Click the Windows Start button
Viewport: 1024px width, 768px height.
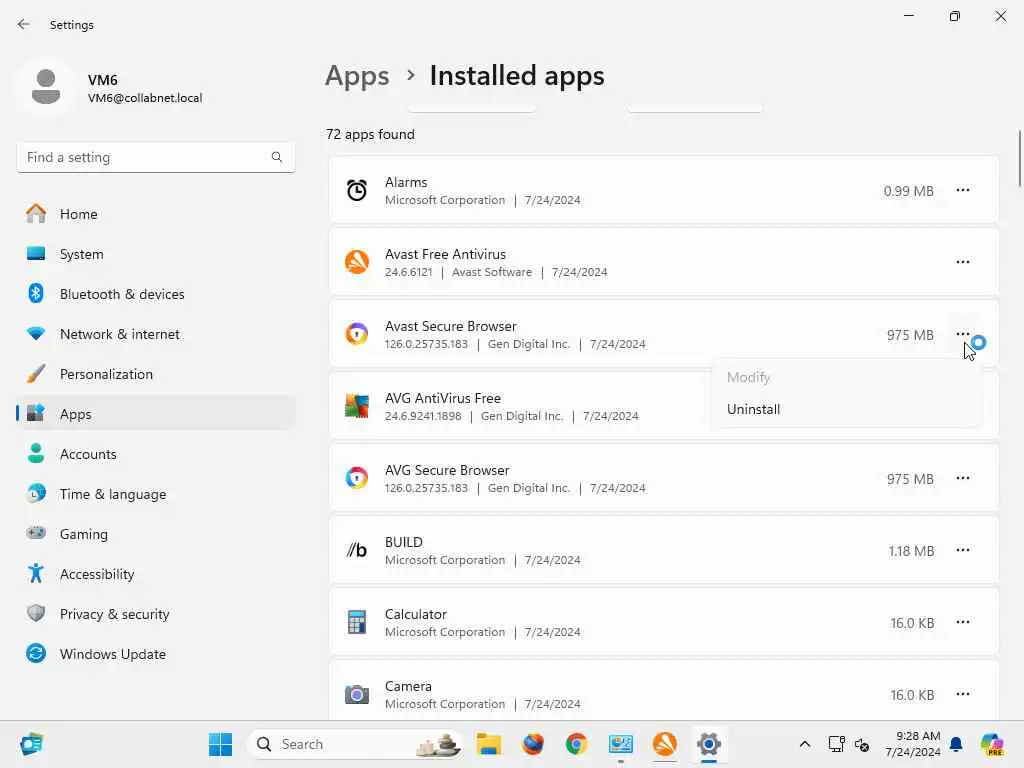tap(220, 744)
